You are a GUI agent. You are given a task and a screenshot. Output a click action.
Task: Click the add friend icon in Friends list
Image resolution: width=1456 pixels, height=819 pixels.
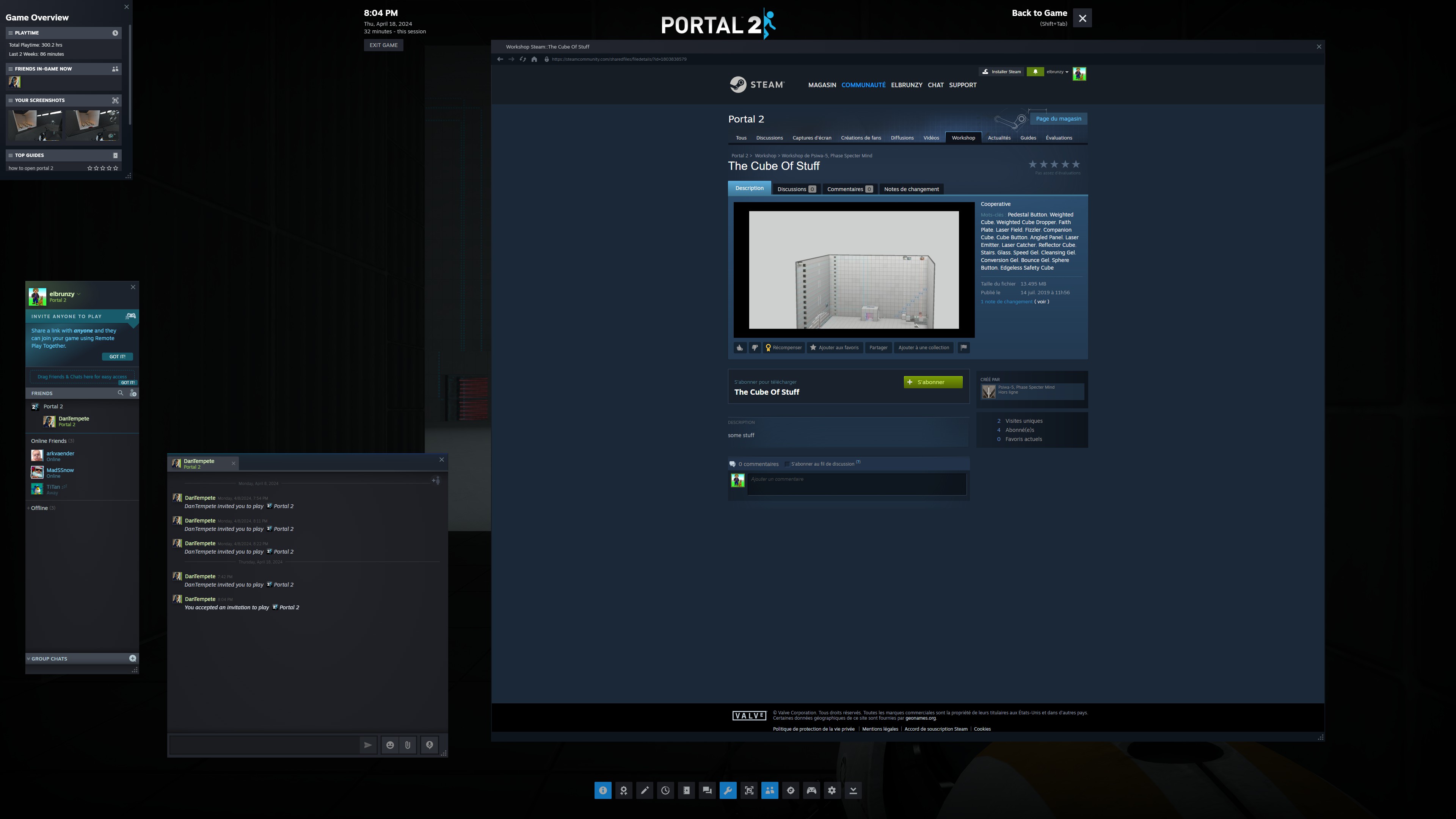click(x=133, y=394)
